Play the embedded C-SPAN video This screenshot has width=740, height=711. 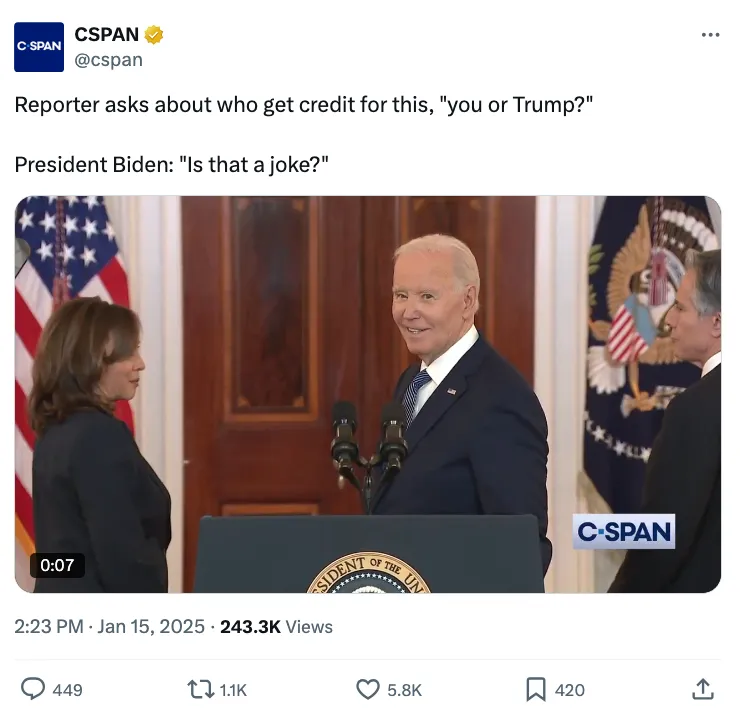(368, 394)
